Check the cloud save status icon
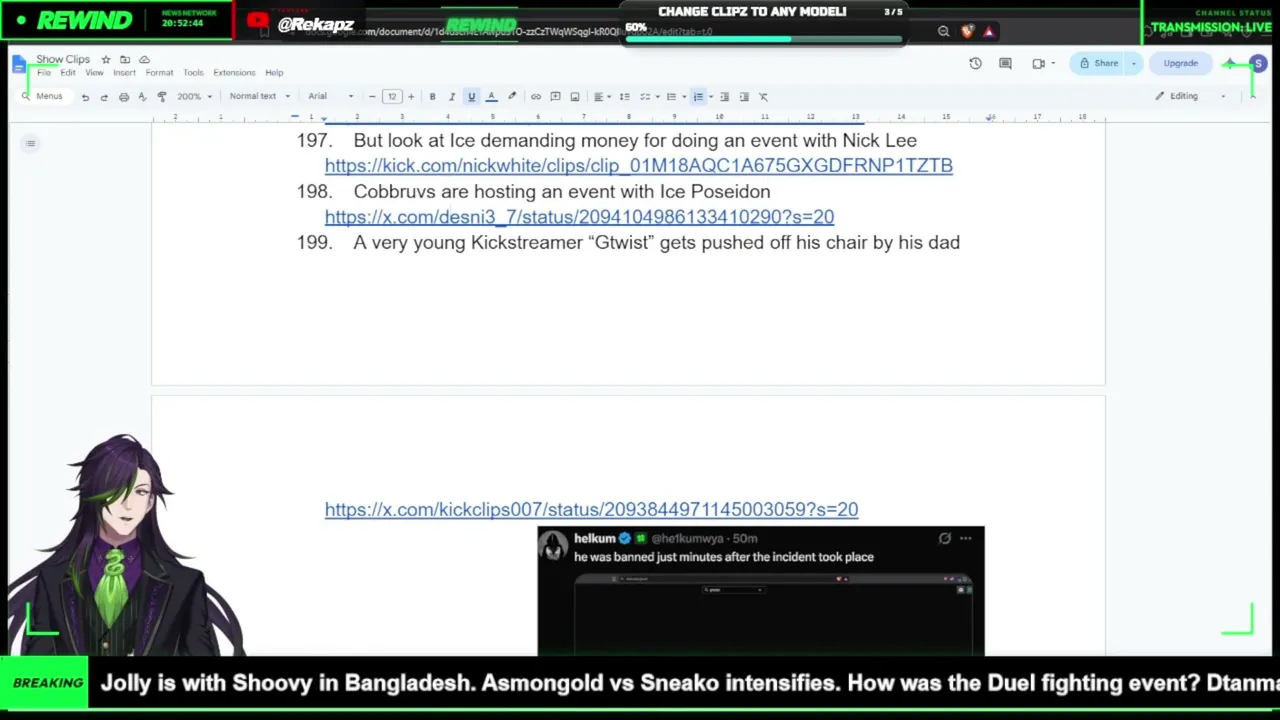The height and width of the screenshot is (720, 1280). point(144,59)
